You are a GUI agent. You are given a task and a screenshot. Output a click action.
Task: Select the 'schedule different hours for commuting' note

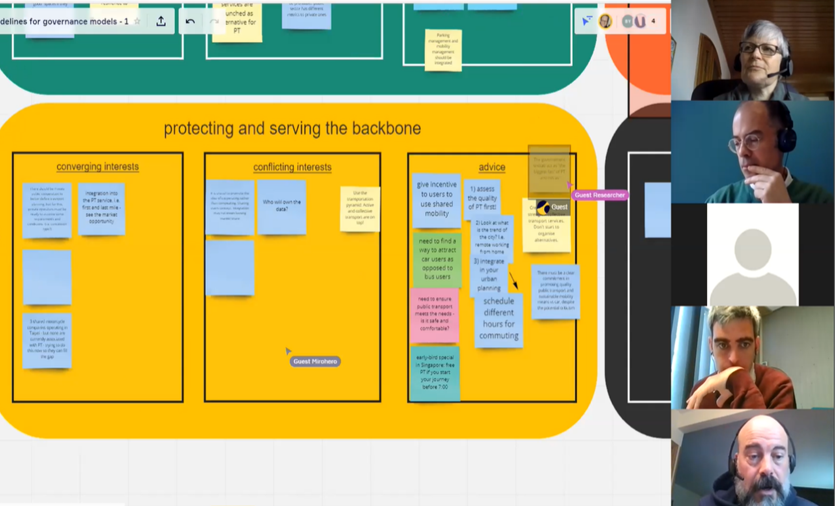[499, 321]
